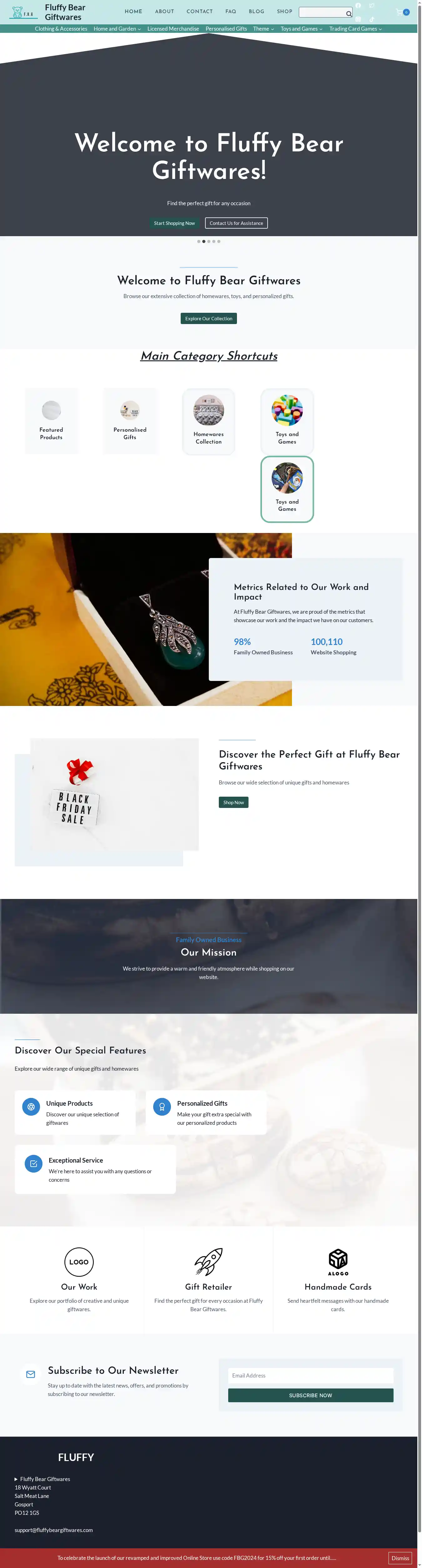
Task: Open the Homewares Collection category thumbnail
Action: [x=208, y=410]
